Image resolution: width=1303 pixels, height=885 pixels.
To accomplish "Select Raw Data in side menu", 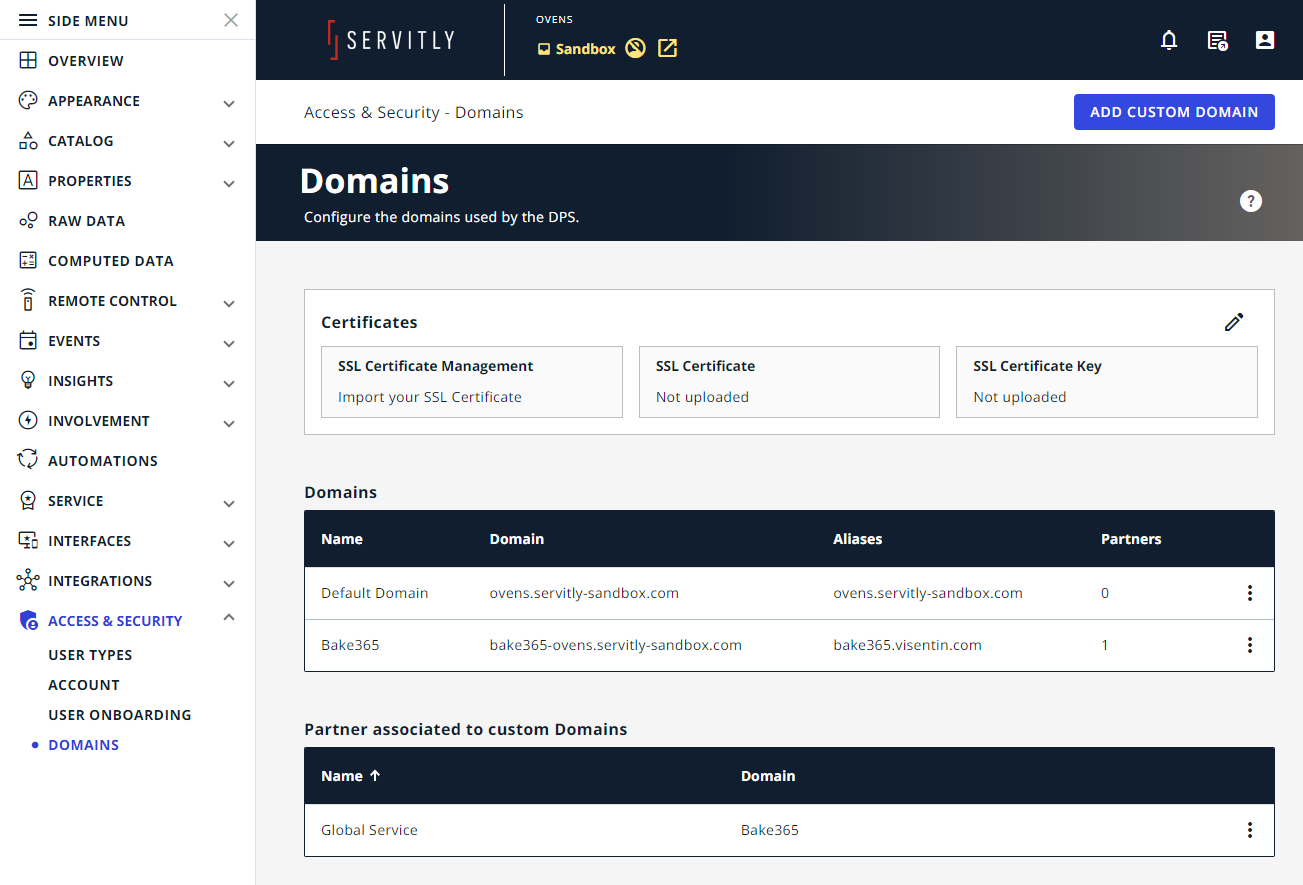I will (86, 221).
